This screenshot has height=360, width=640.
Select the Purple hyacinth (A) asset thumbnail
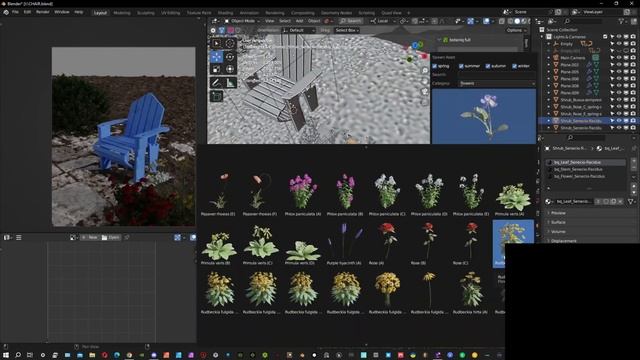[x=344, y=244]
